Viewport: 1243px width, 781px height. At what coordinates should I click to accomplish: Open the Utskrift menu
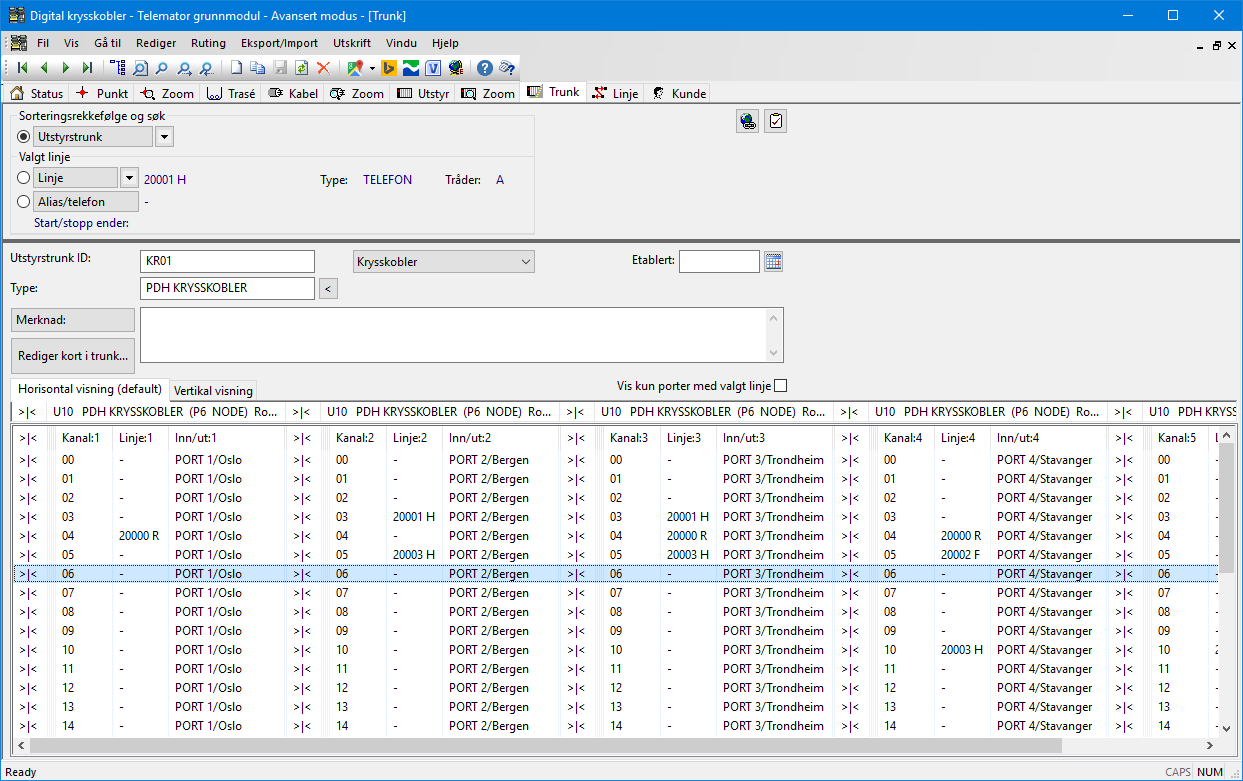(x=353, y=43)
